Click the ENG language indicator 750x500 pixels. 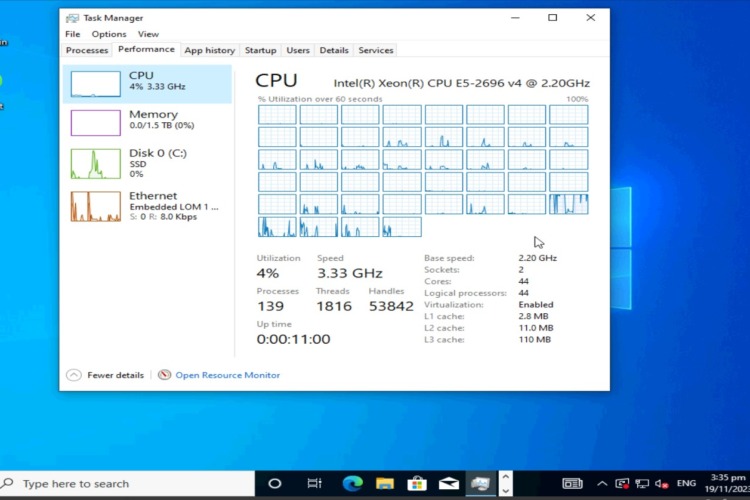coord(686,483)
